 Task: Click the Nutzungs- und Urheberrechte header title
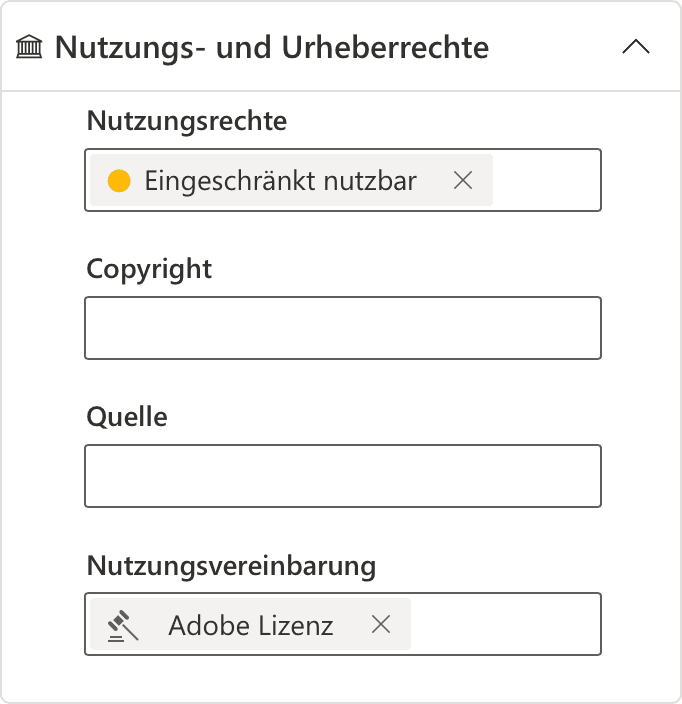pos(272,47)
